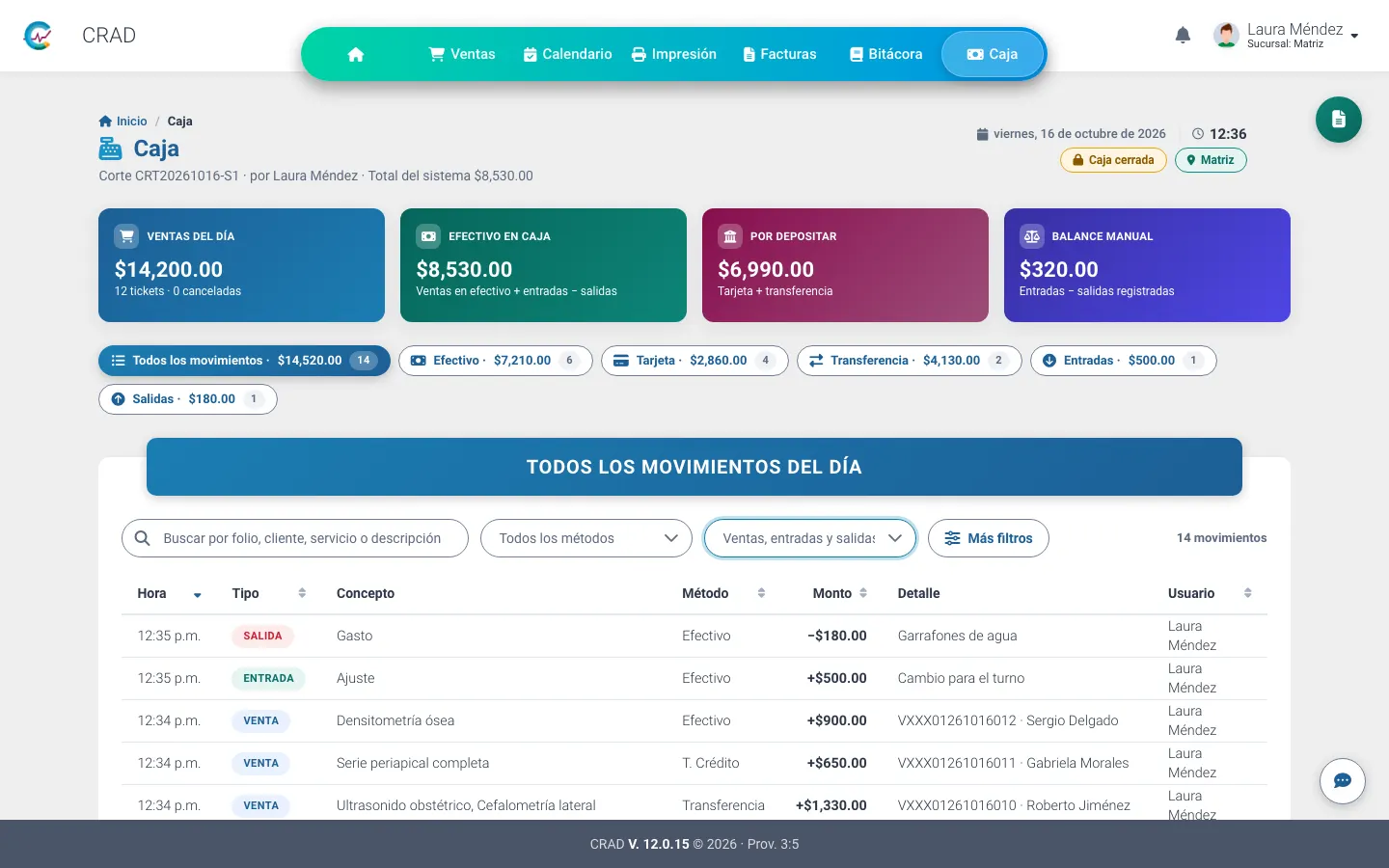Viewport: 1389px width, 868px height.
Task: Click Laura Méndez profile avatar
Action: click(1226, 36)
